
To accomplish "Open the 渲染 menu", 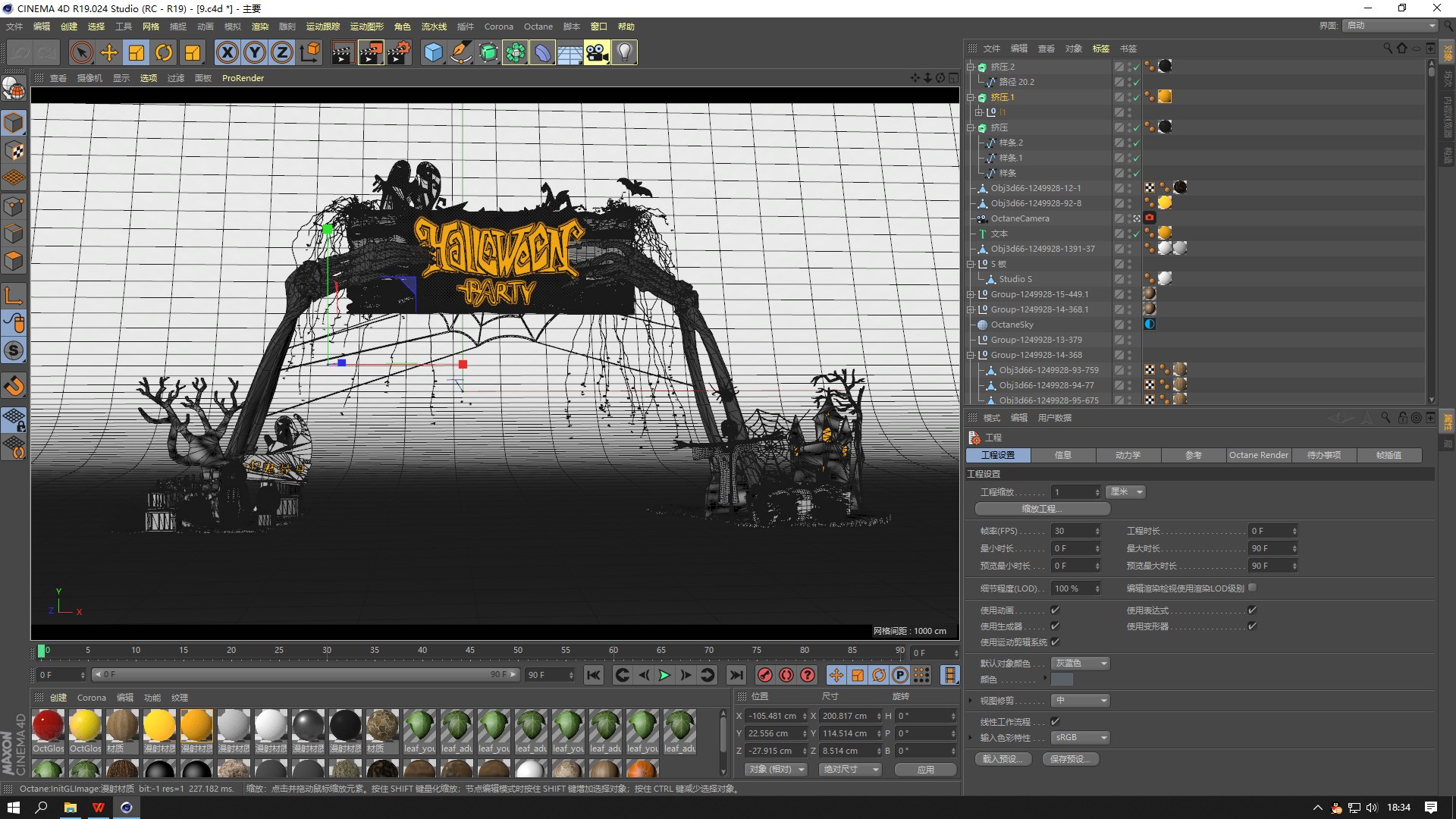I will [x=260, y=27].
